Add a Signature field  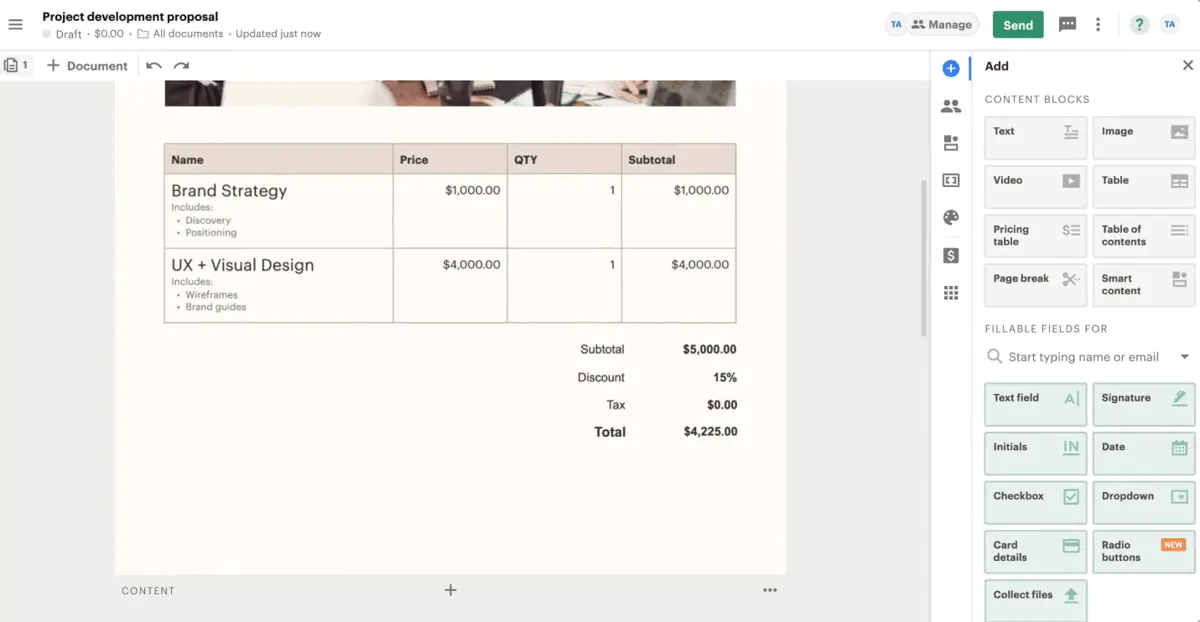(1144, 404)
